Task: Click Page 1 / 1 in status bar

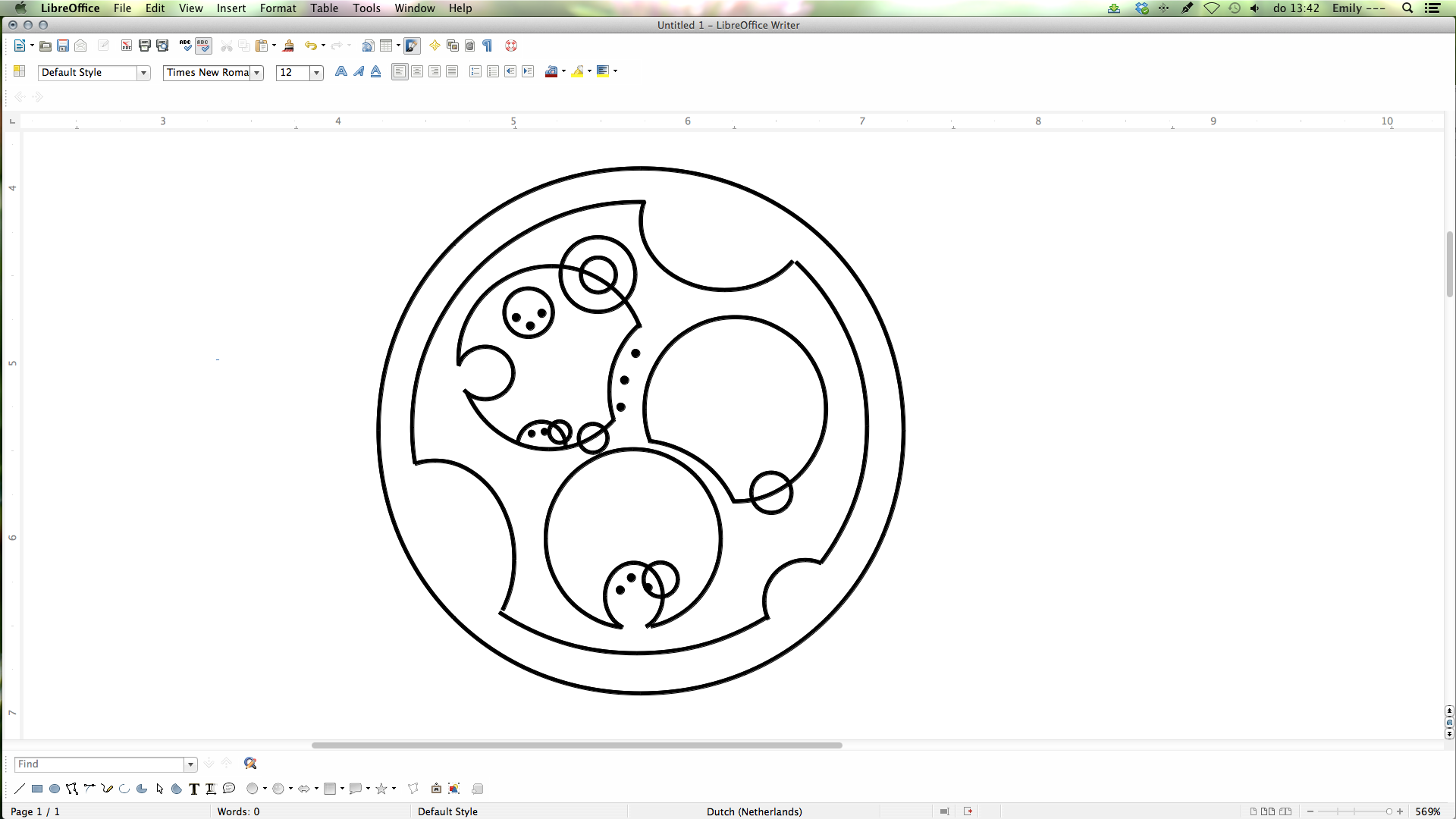Action: (x=35, y=811)
